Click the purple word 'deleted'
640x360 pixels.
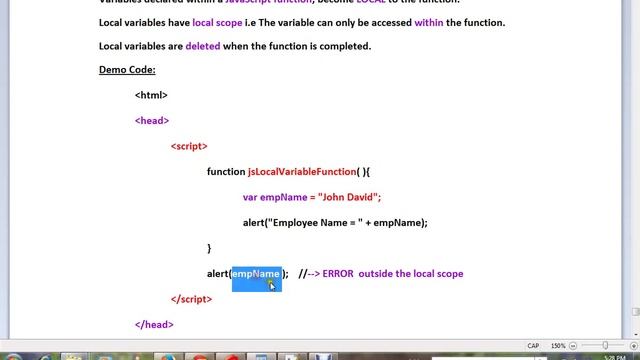203,46
